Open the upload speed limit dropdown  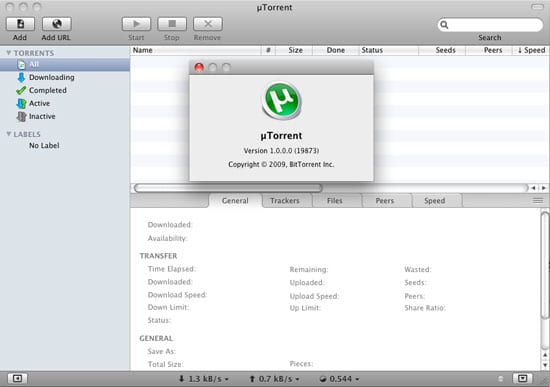pos(274,379)
